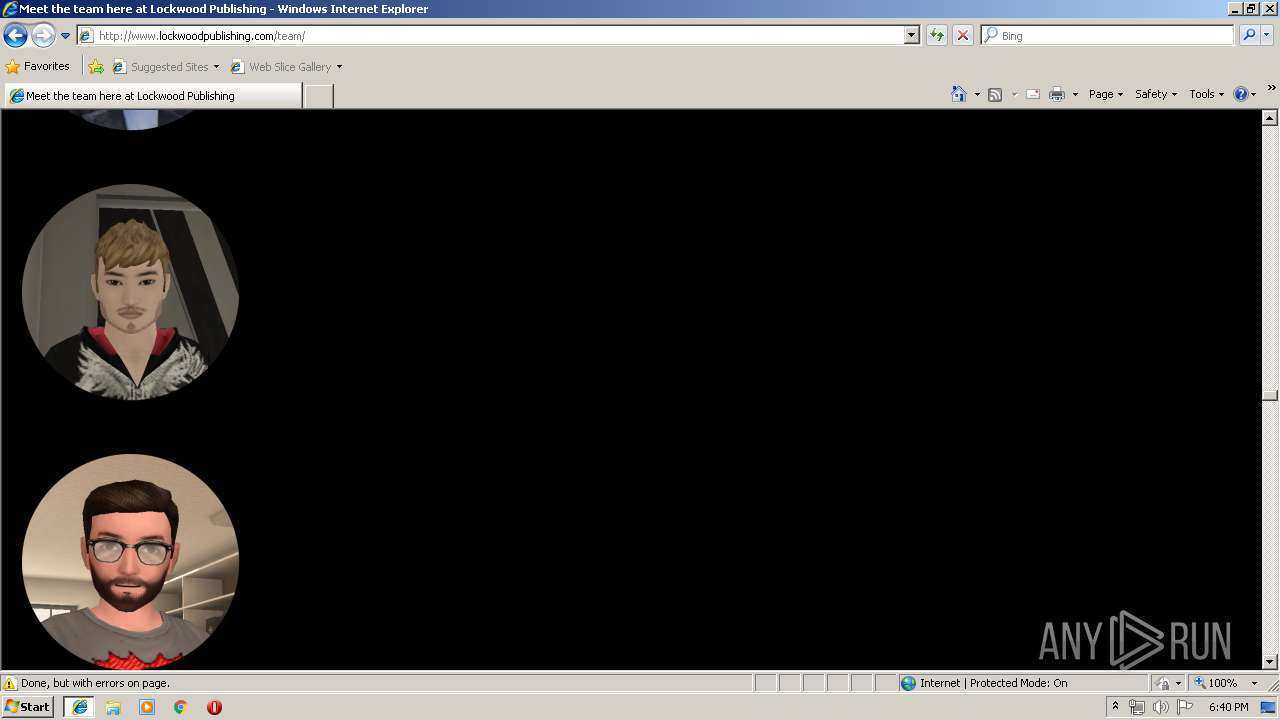Click the Read Mail icon

[1033, 94]
